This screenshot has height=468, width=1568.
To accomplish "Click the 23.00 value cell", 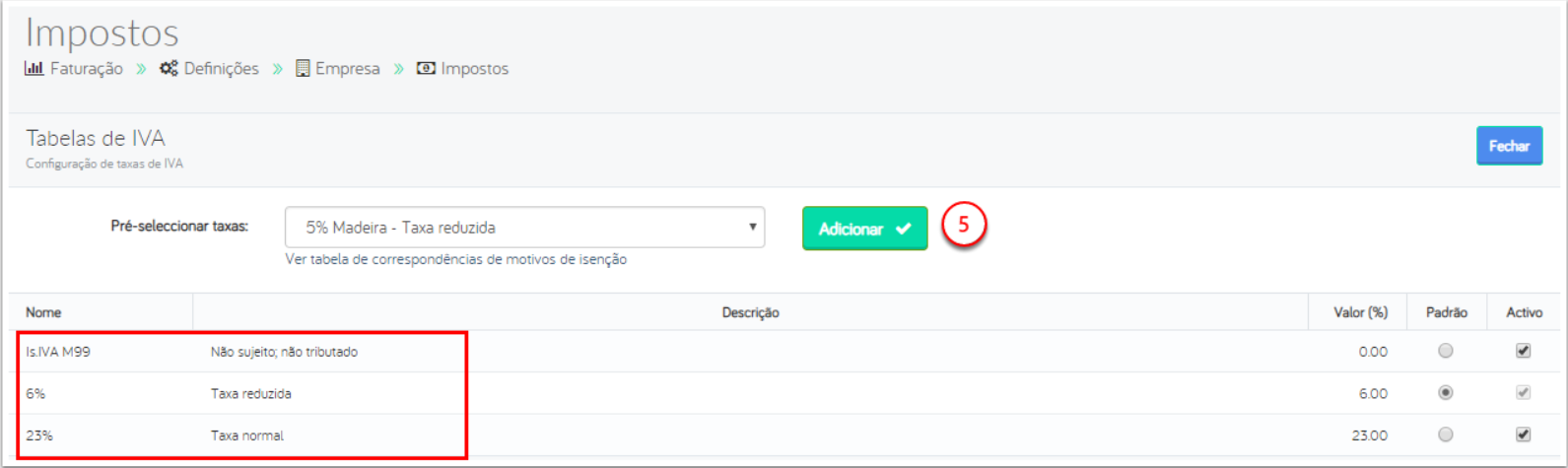I will (x=1369, y=435).
